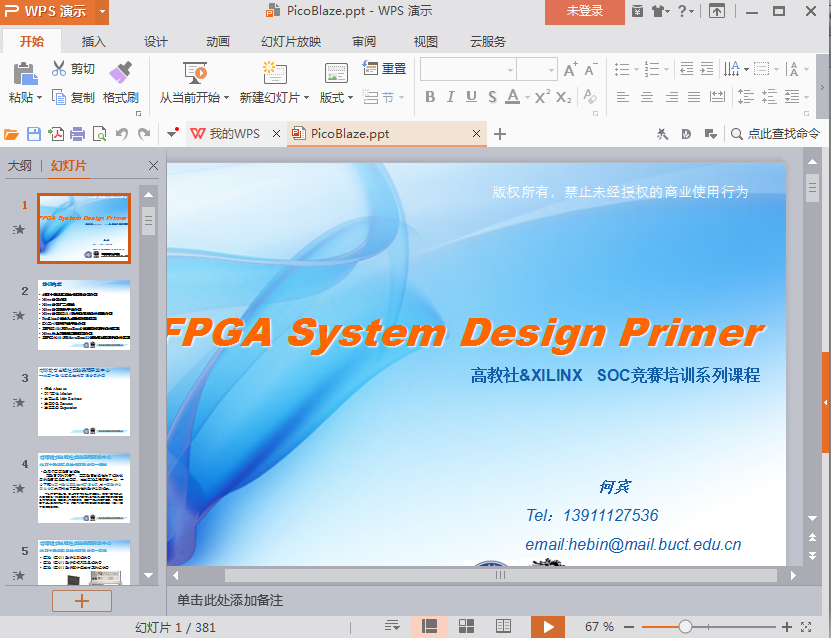Screen dimensions: 831x638
Task: Click the New Slide (新建幻灯片) icon
Action: [x=274, y=73]
